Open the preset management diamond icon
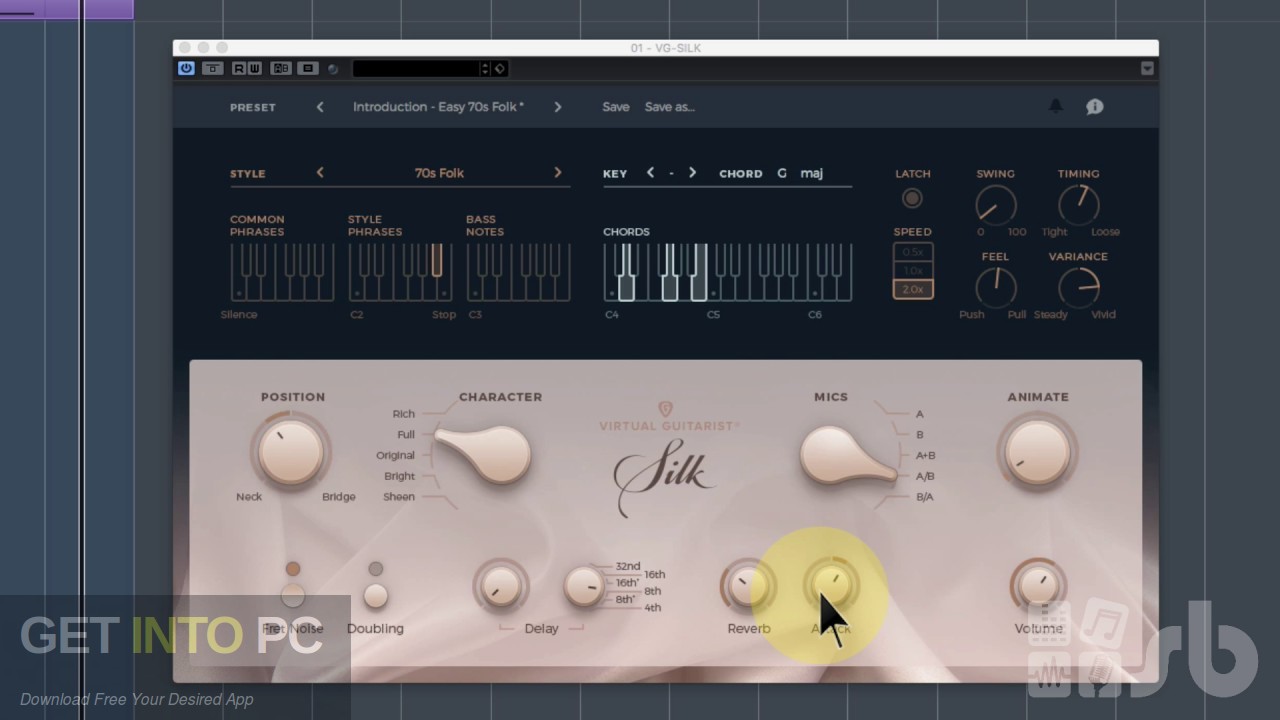The image size is (1280, 720). (x=500, y=68)
